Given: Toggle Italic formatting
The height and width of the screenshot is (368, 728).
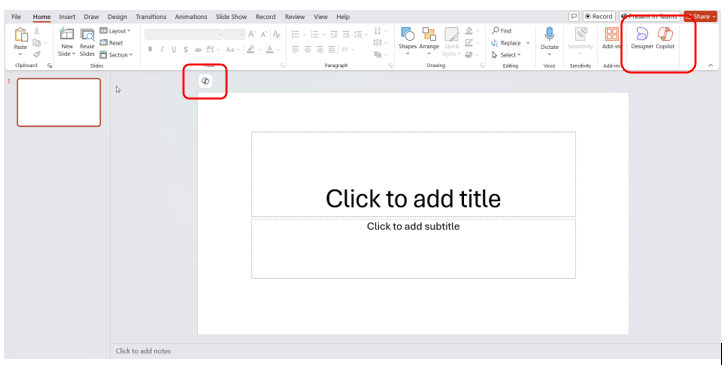Looking at the screenshot, I should [162, 49].
